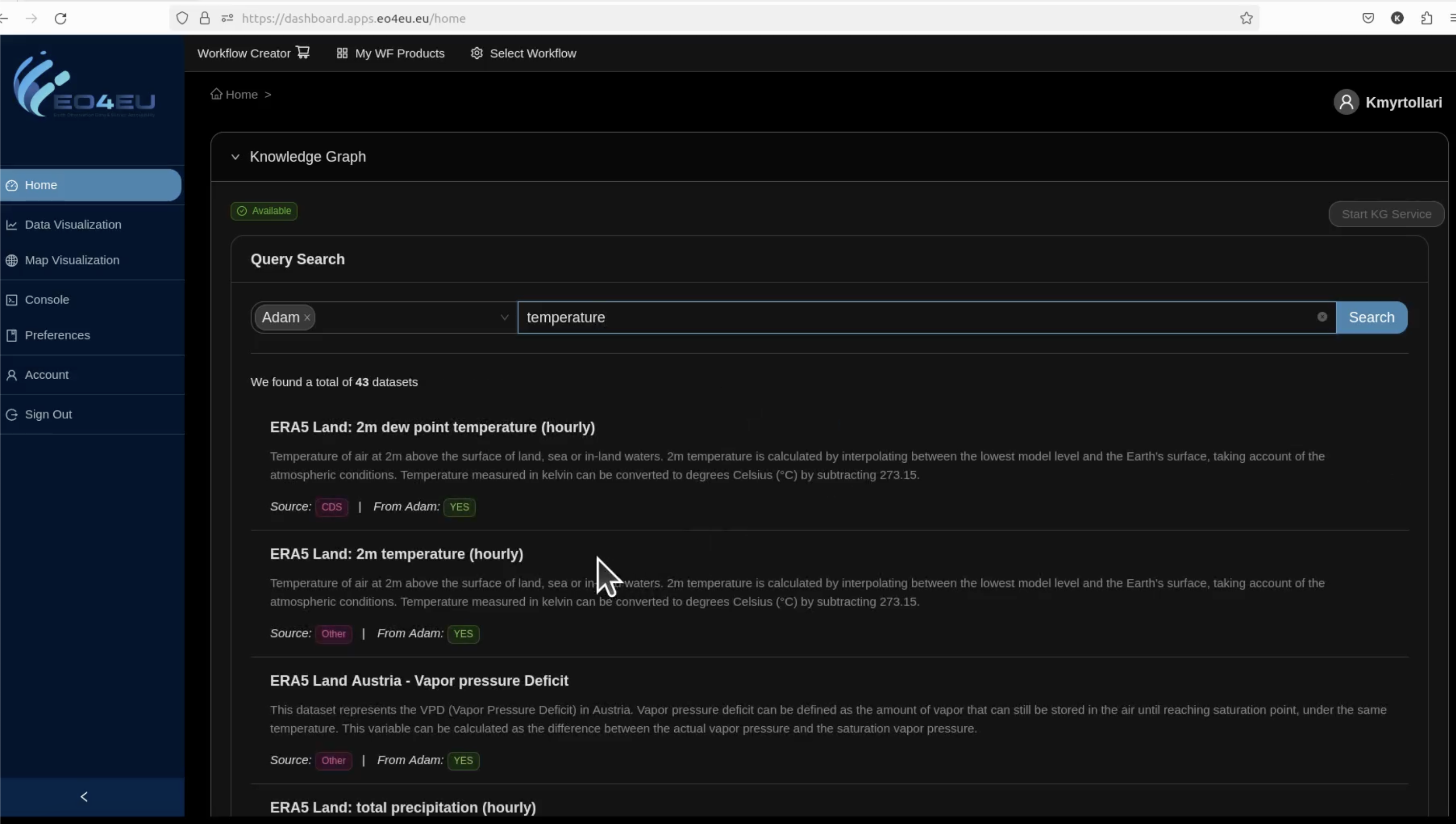Image resolution: width=1456 pixels, height=824 pixels.
Task: Click the Start KG Service button
Action: [1386, 214]
